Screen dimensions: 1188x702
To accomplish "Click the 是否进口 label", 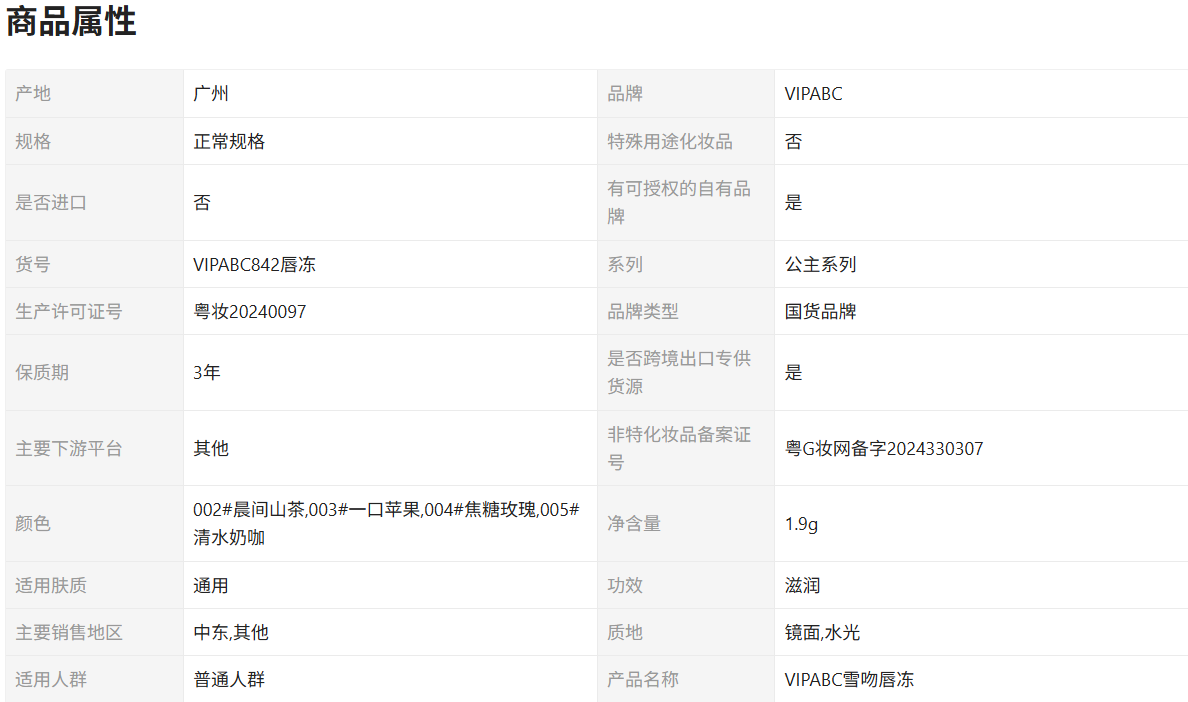I will click(x=51, y=203).
